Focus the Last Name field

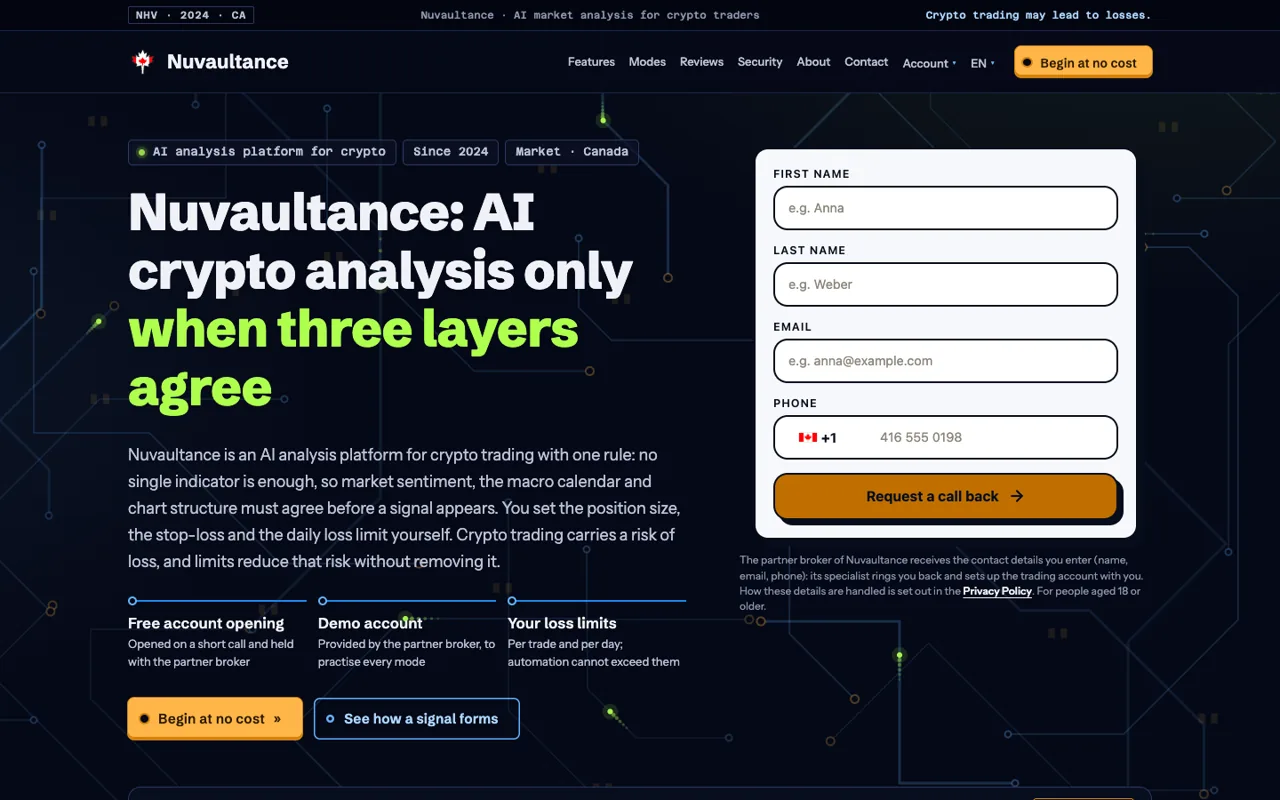[945, 284]
